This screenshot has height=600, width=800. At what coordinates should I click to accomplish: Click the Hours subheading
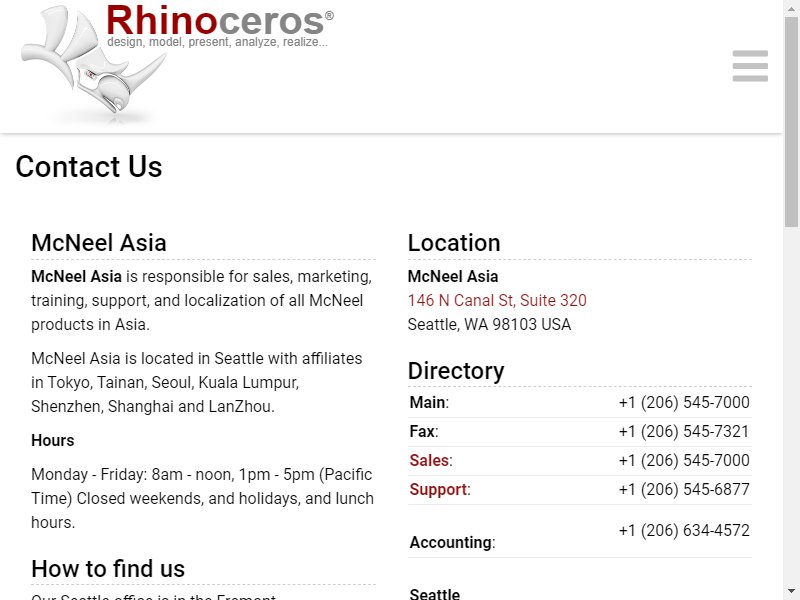pyautogui.click(x=53, y=440)
